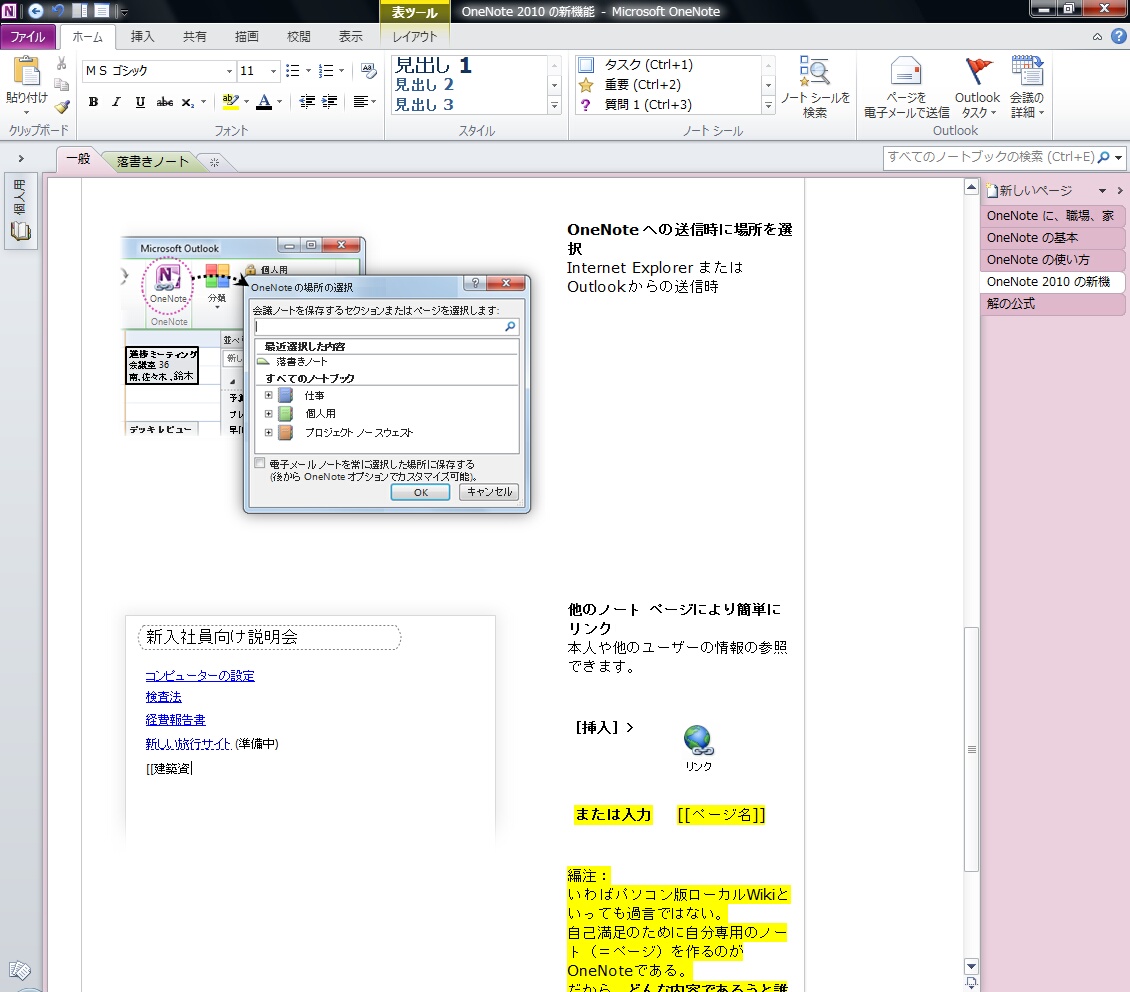Switch to the 表示 ribbon tab
This screenshot has height=992, width=1130.
(x=351, y=37)
